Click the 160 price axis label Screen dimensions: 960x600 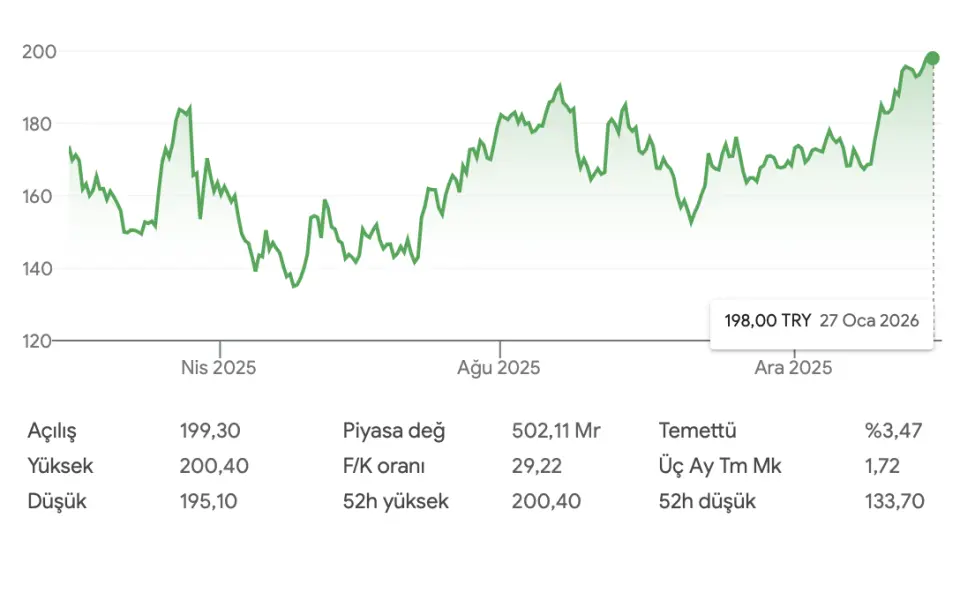click(x=38, y=196)
